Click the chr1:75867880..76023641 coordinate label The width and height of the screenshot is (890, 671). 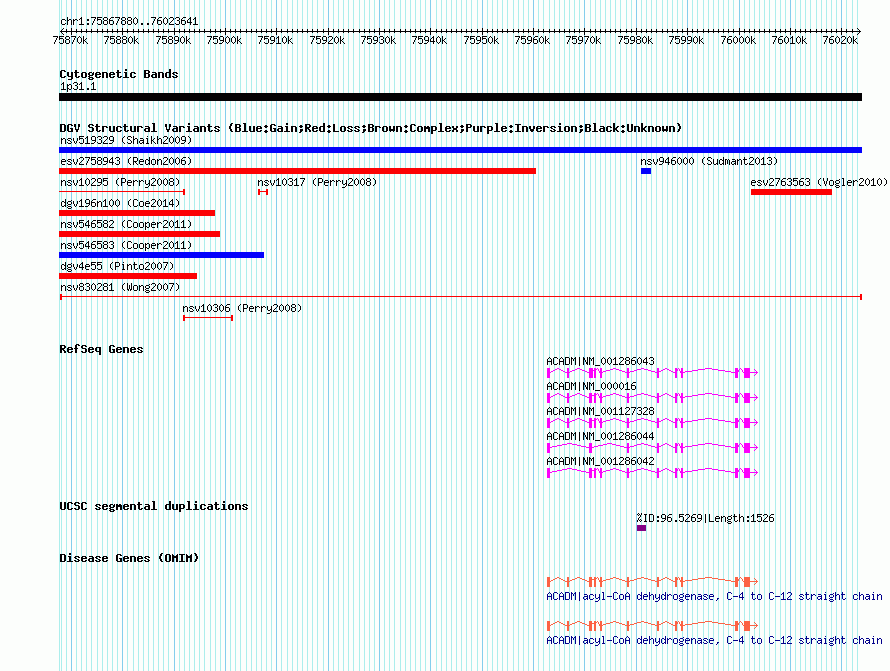129,22
